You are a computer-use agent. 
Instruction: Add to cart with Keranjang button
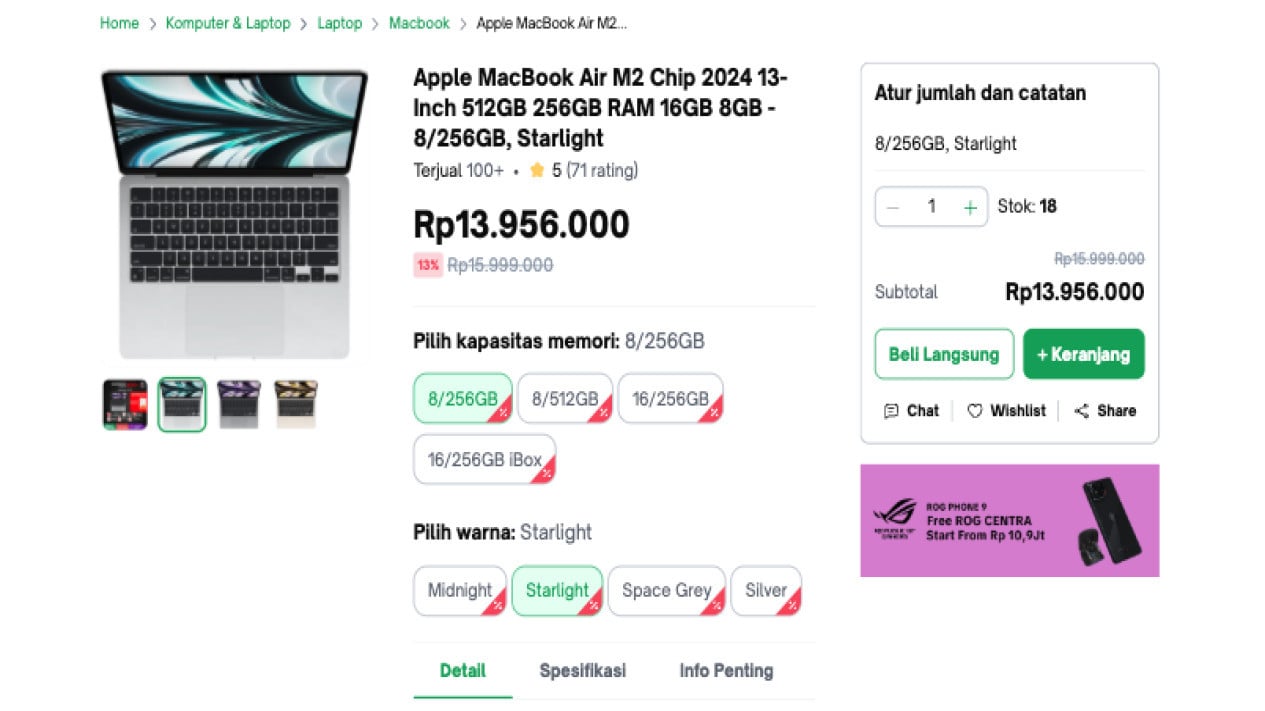1083,354
